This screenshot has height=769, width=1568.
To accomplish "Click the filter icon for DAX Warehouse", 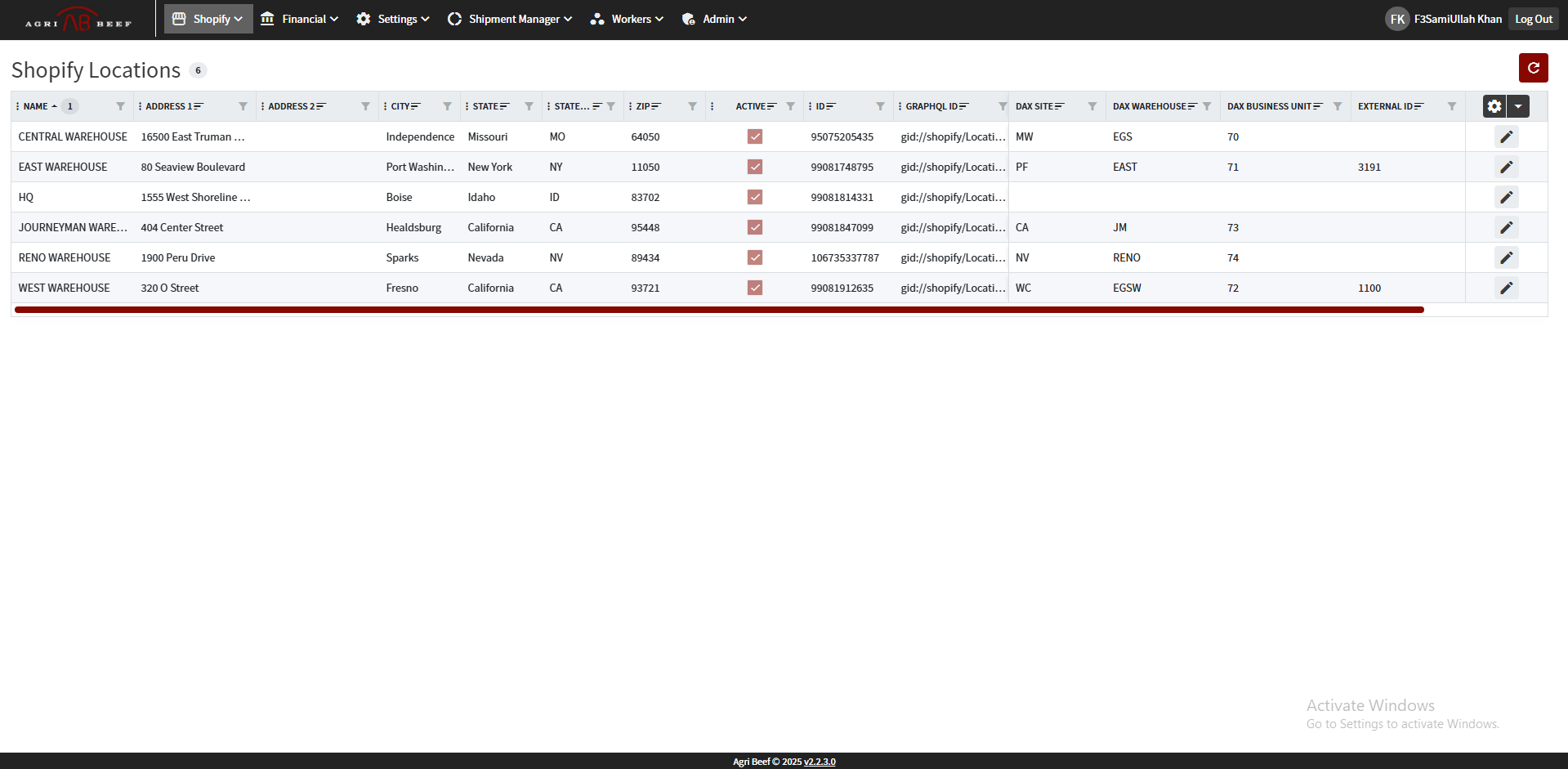I will (1207, 106).
